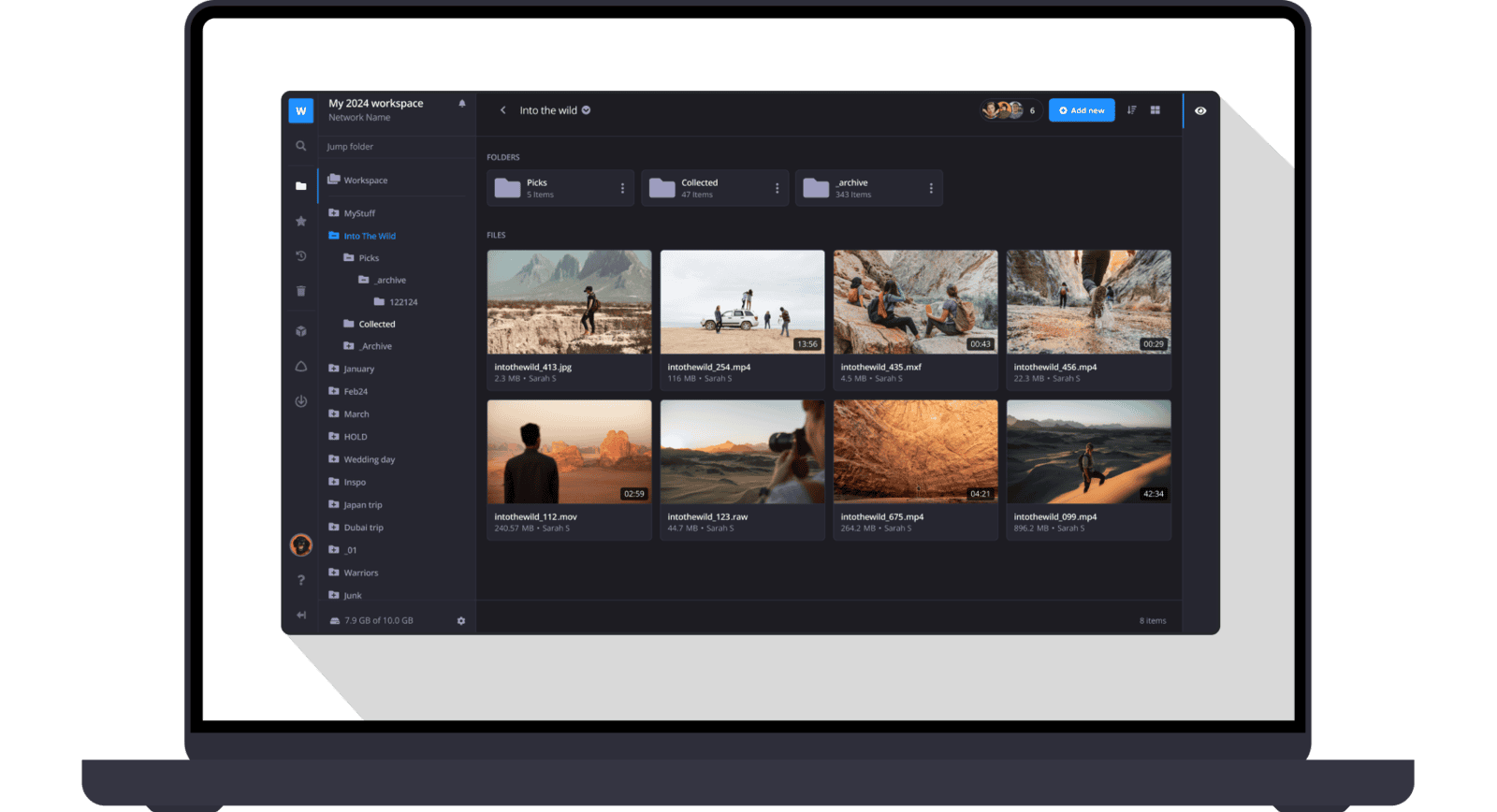Click the Add new button
Image resolution: width=1497 pixels, height=812 pixels.
(x=1082, y=110)
